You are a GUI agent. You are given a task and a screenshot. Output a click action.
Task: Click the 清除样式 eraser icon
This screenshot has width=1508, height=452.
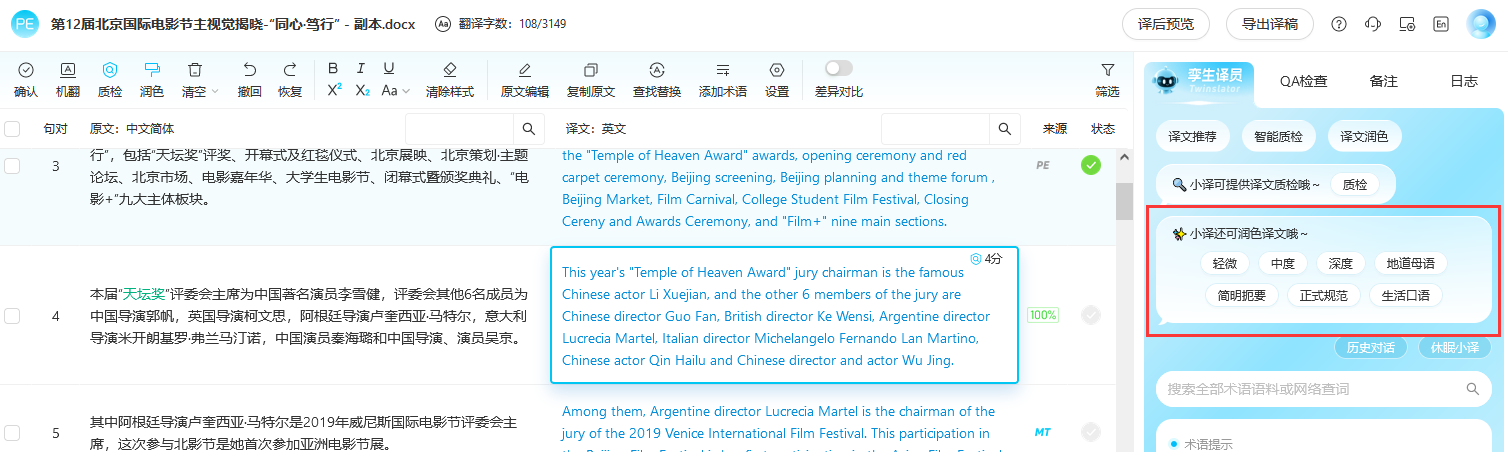click(x=449, y=79)
